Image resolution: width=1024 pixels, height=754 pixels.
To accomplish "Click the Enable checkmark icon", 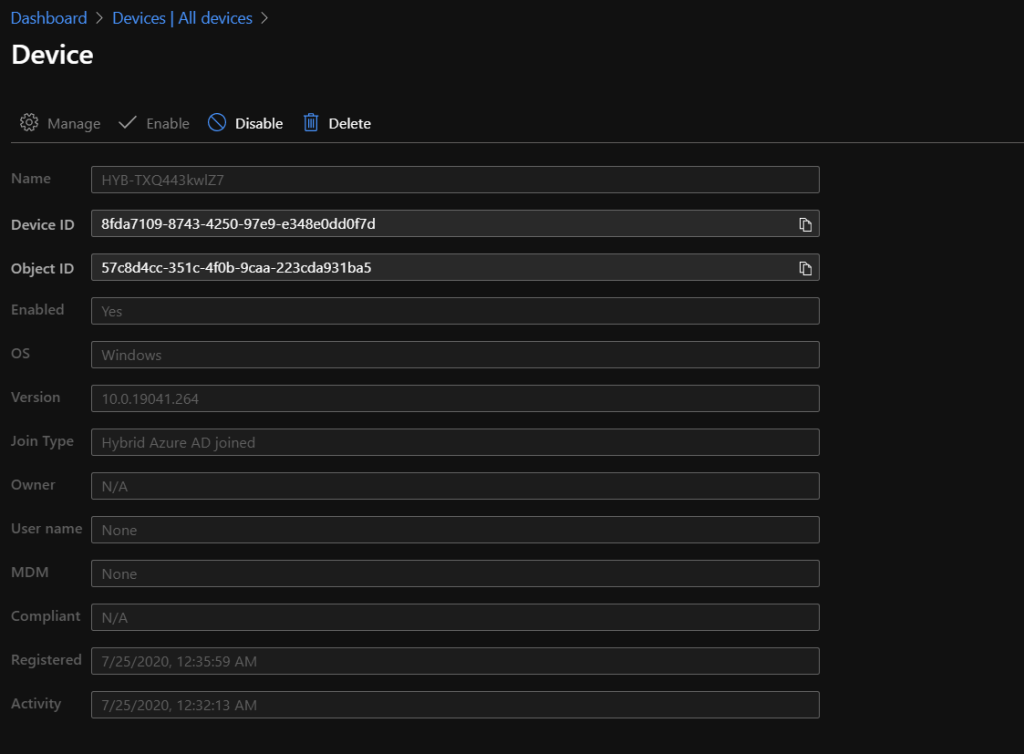I will 127,123.
